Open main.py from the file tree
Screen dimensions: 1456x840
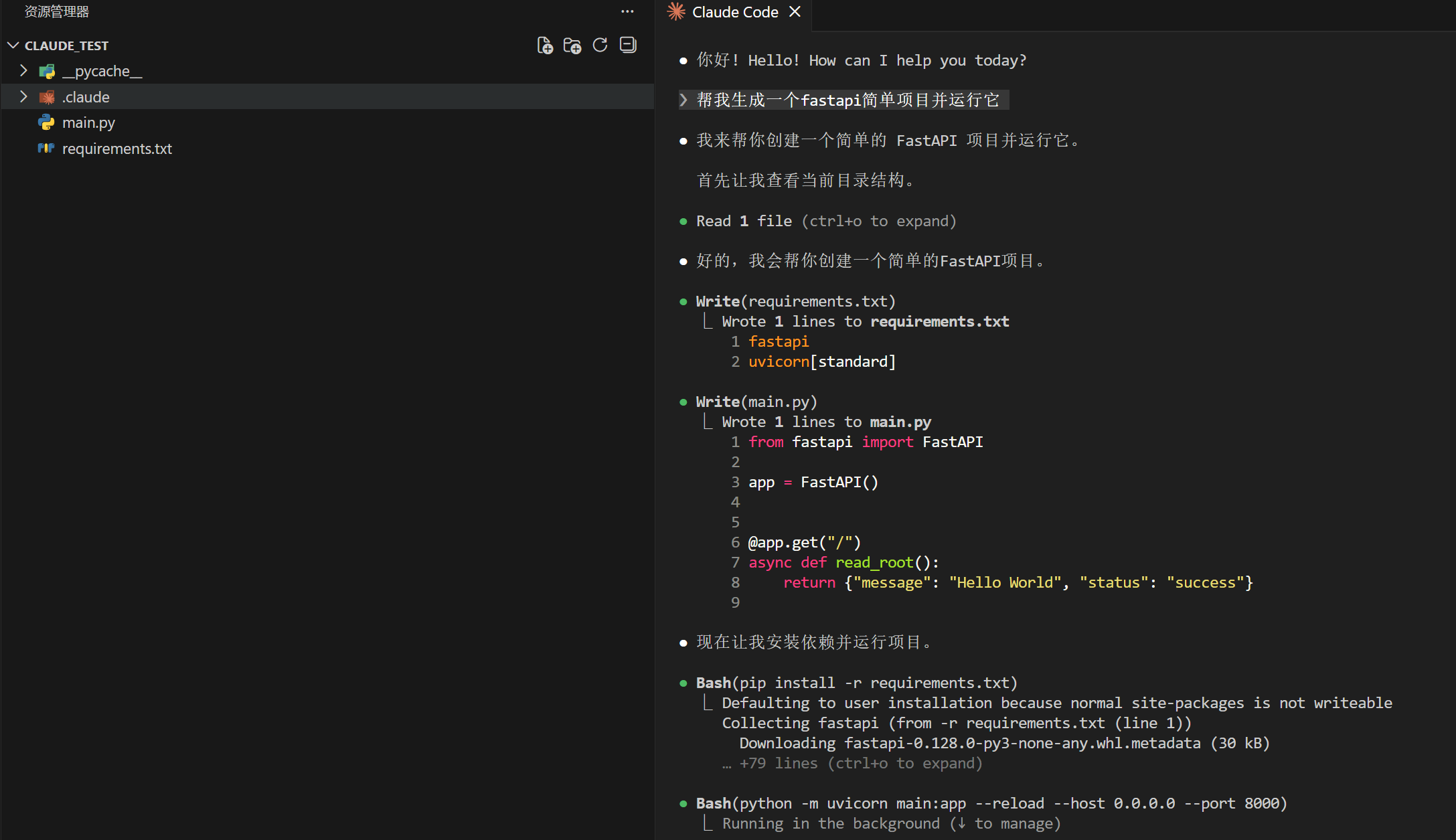click(88, 122)
